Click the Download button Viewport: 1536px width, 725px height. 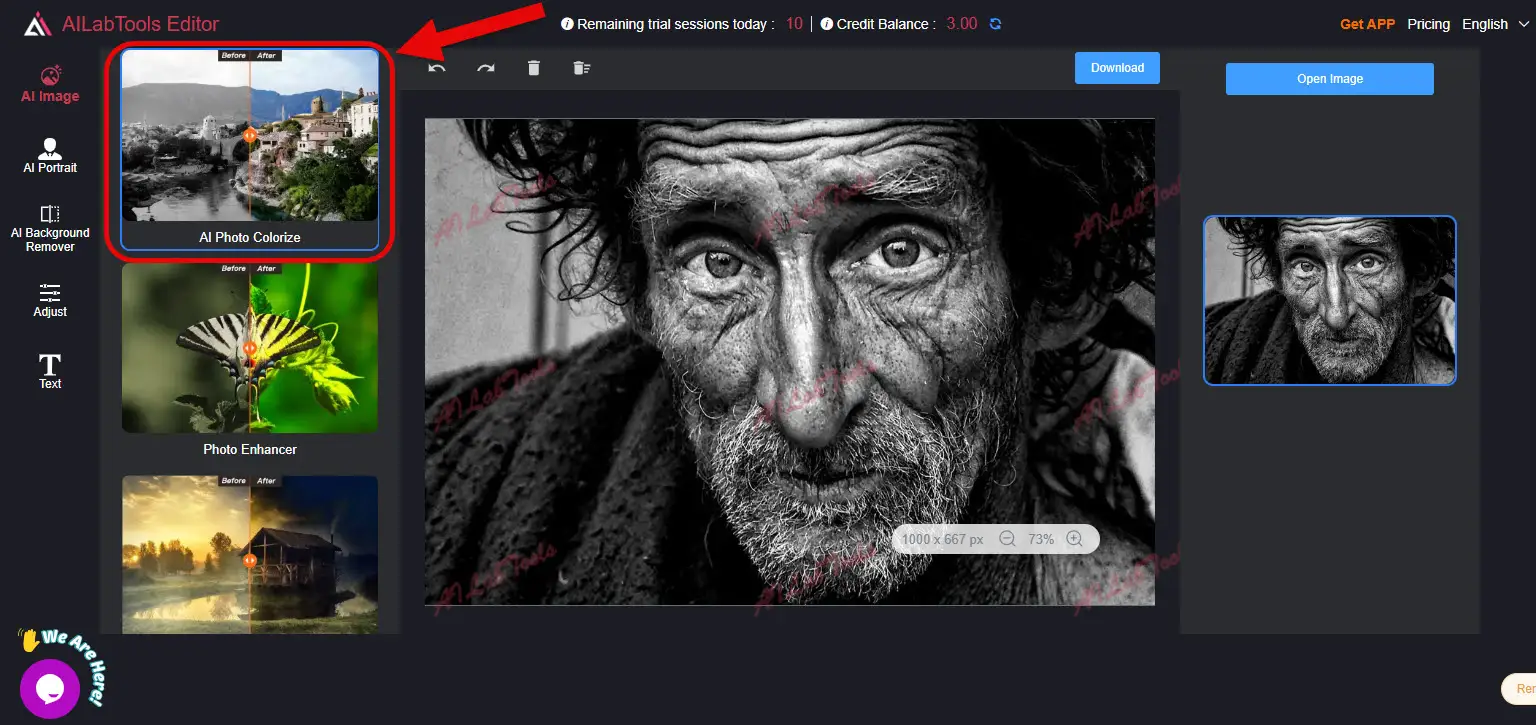coord(1117,68)
